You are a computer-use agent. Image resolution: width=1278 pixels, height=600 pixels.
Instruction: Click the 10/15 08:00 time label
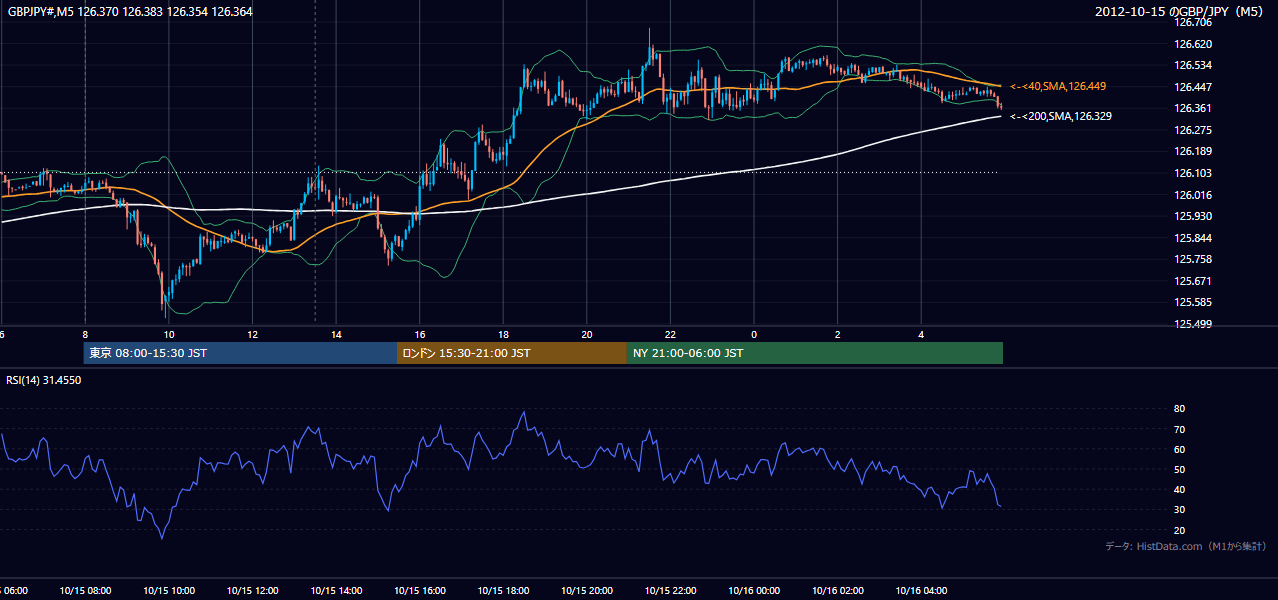pos(85,591)
